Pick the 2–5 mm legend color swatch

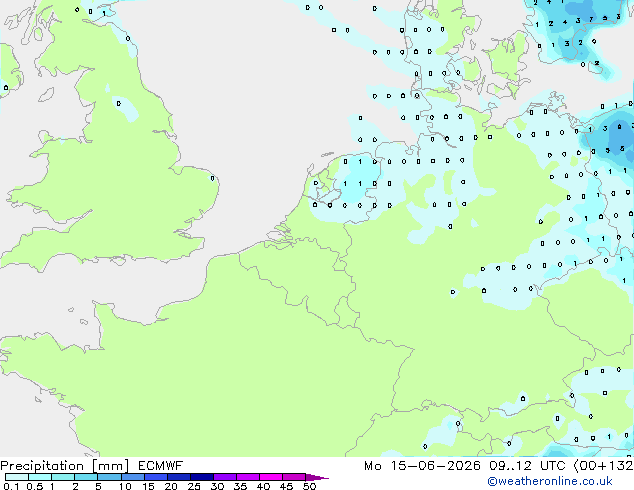86,477
